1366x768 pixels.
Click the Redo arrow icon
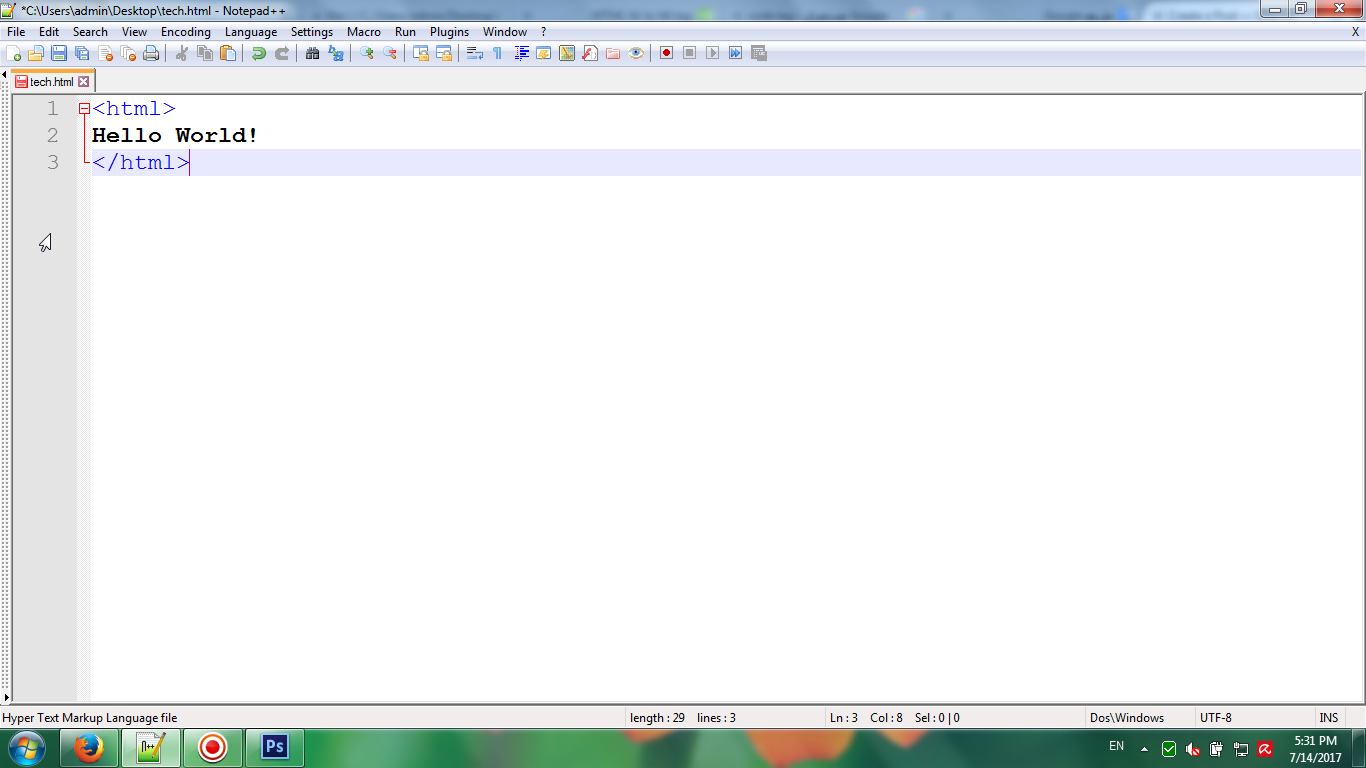(x=282, y=53)
